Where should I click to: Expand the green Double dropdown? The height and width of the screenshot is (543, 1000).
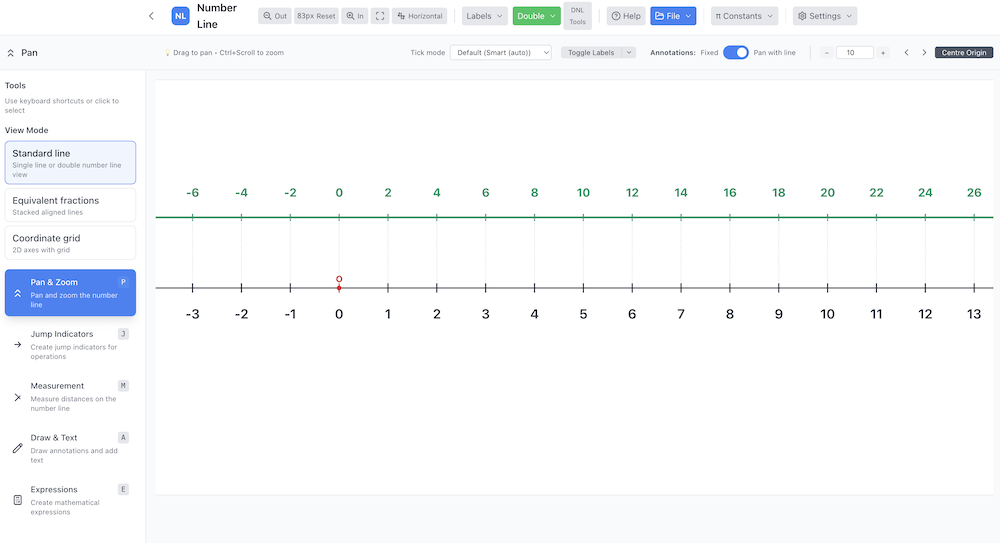pos(536,16)
